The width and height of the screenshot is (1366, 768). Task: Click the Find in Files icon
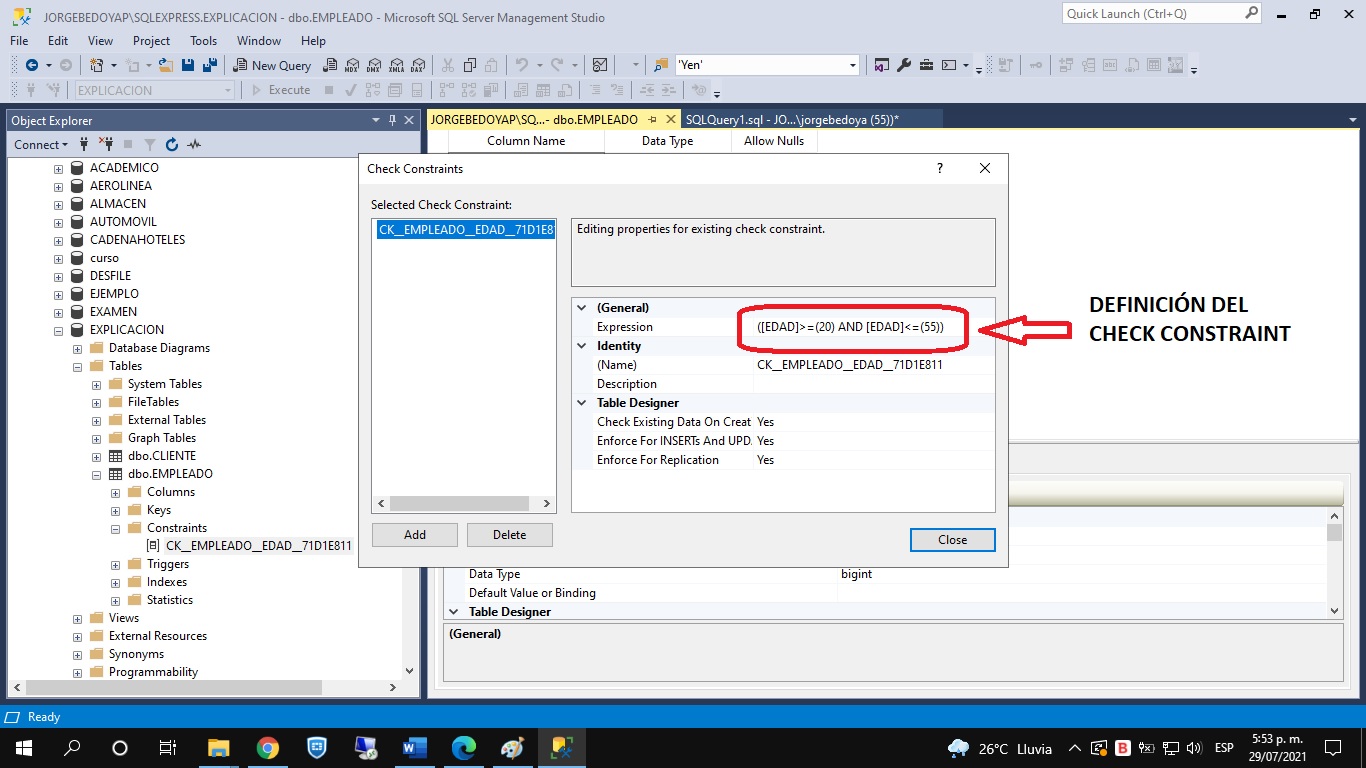coord(661,65)
